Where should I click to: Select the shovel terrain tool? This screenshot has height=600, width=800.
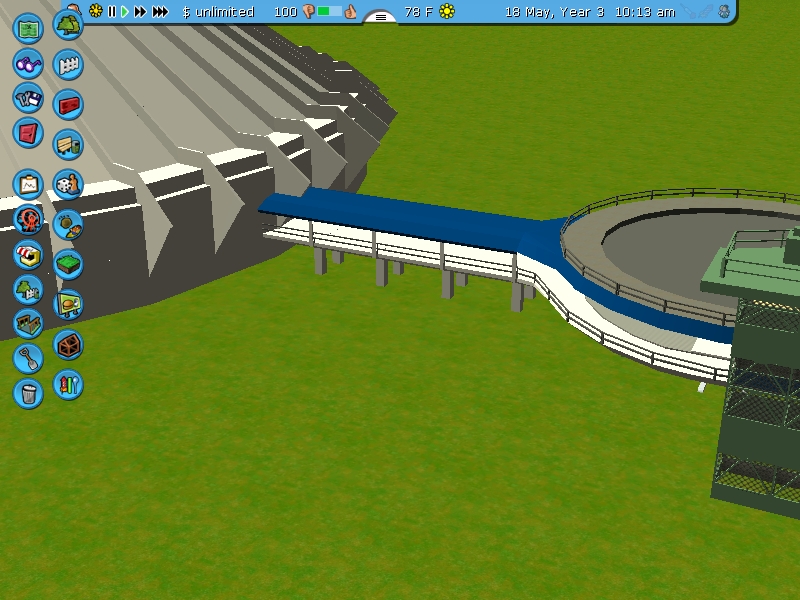pyautogui.click(x=28, y=357)
